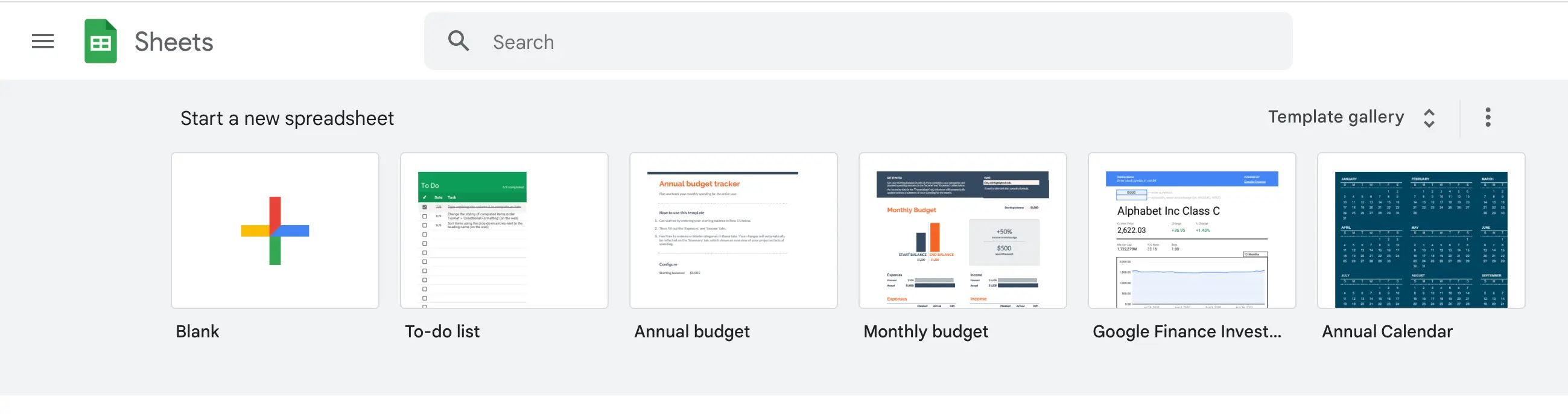This screenshot has height=414, width=1568.
Task: Click a checkbox in the To-do list preview
Action: click(424, 225)
